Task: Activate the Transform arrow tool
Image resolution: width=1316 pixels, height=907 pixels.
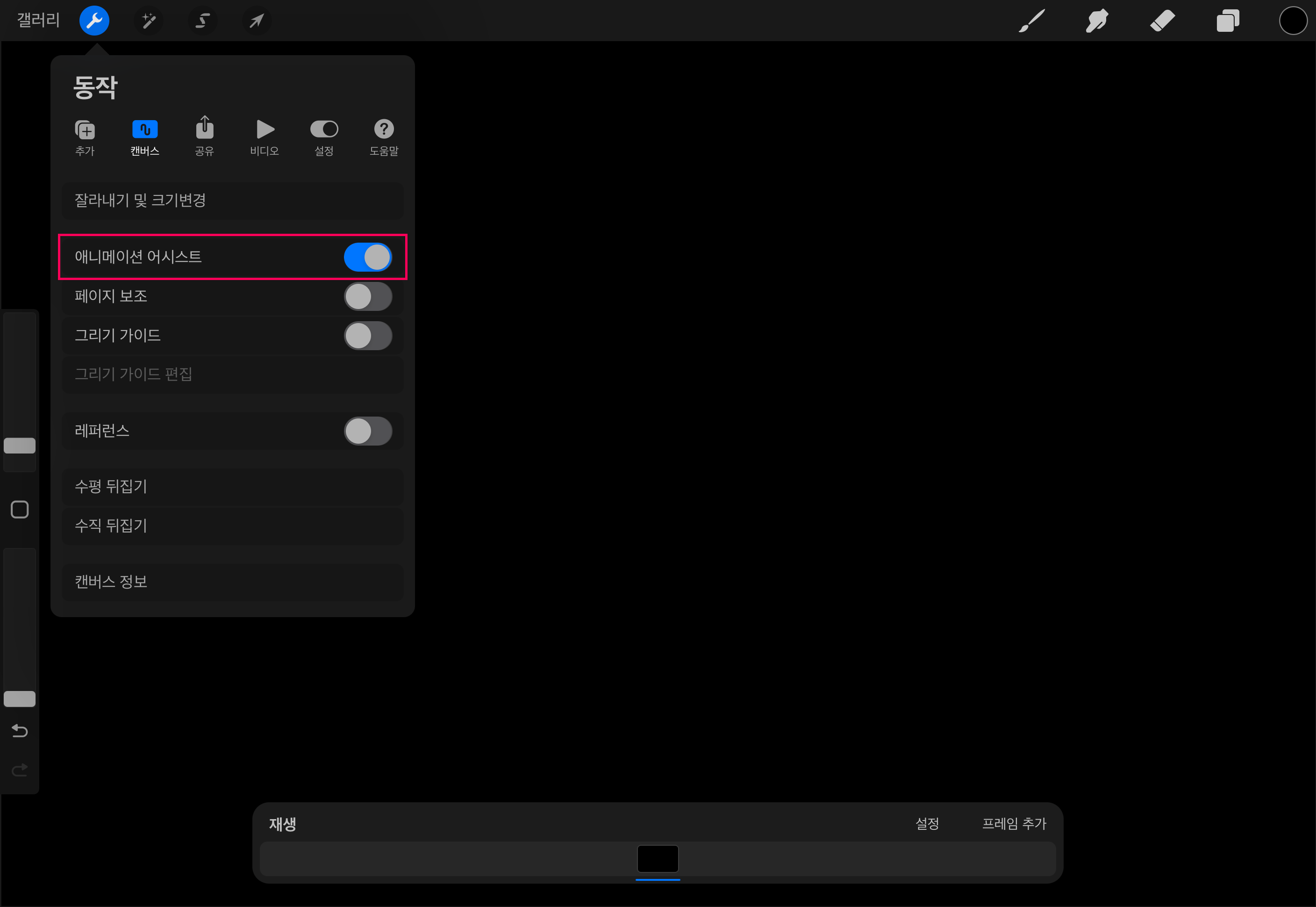Action: click(x=256, y=21)
